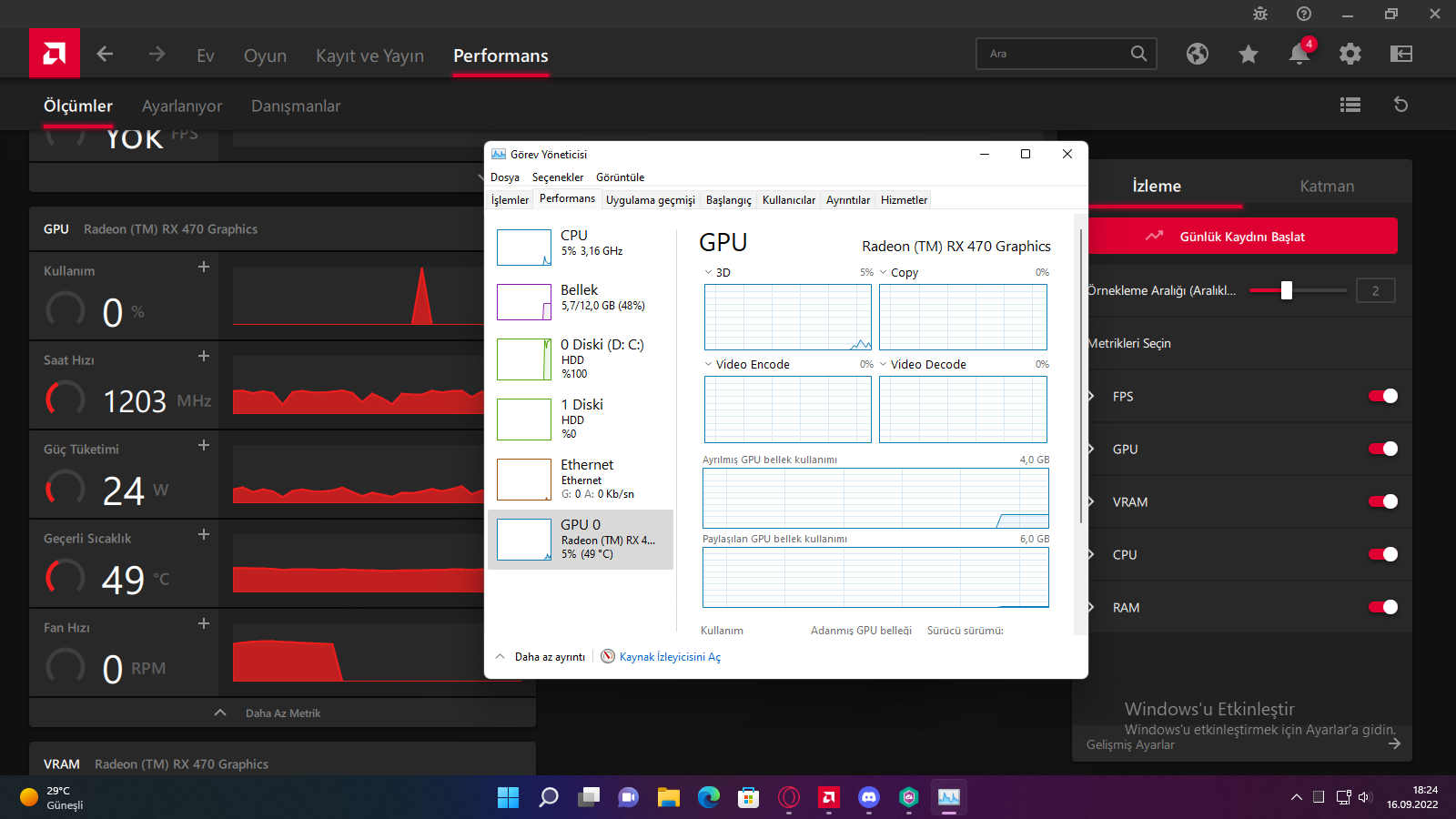Select CPU in Task Manager sidebar
The image size is (1456, 819).
(x=581, y=246)
